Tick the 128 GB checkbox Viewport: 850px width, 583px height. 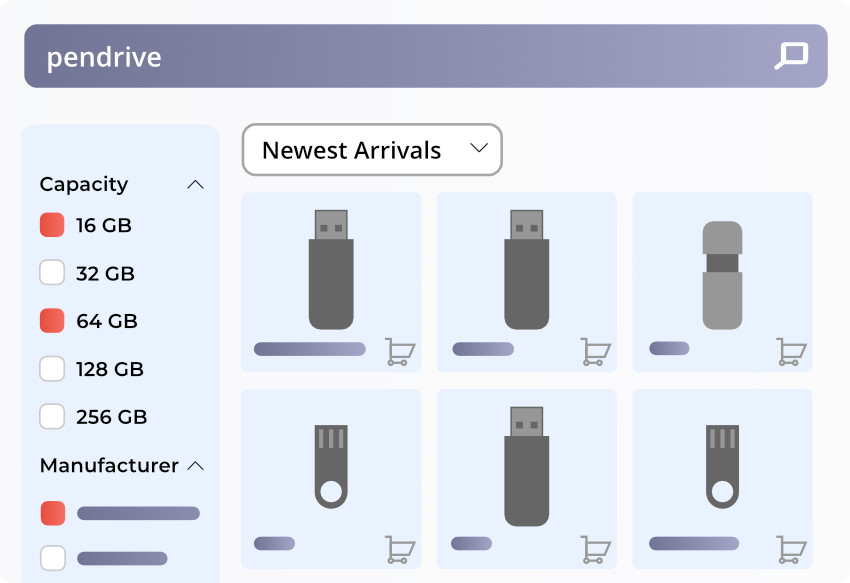point(52,369)
